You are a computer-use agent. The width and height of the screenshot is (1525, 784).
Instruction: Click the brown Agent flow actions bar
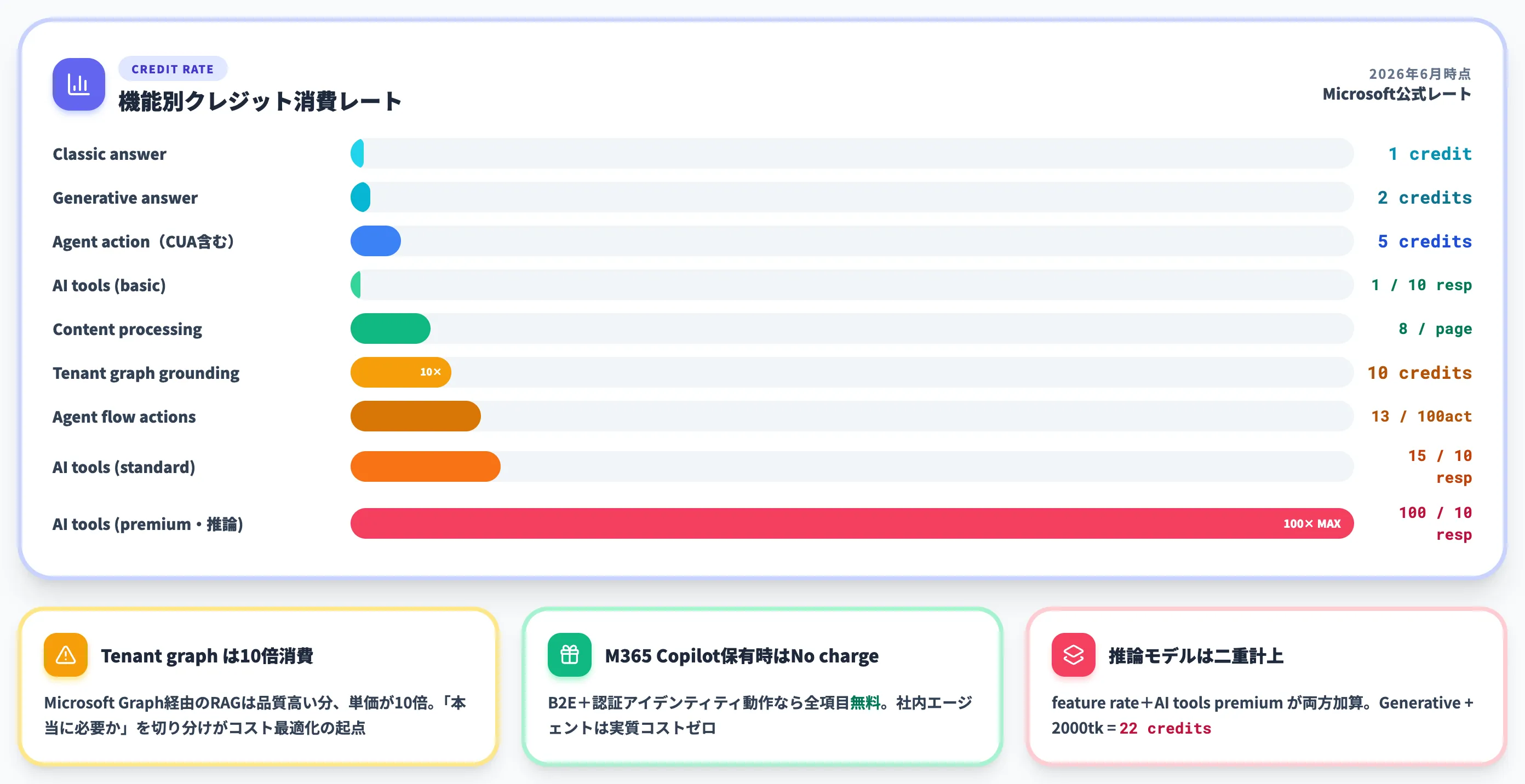(x=416, y=416)
